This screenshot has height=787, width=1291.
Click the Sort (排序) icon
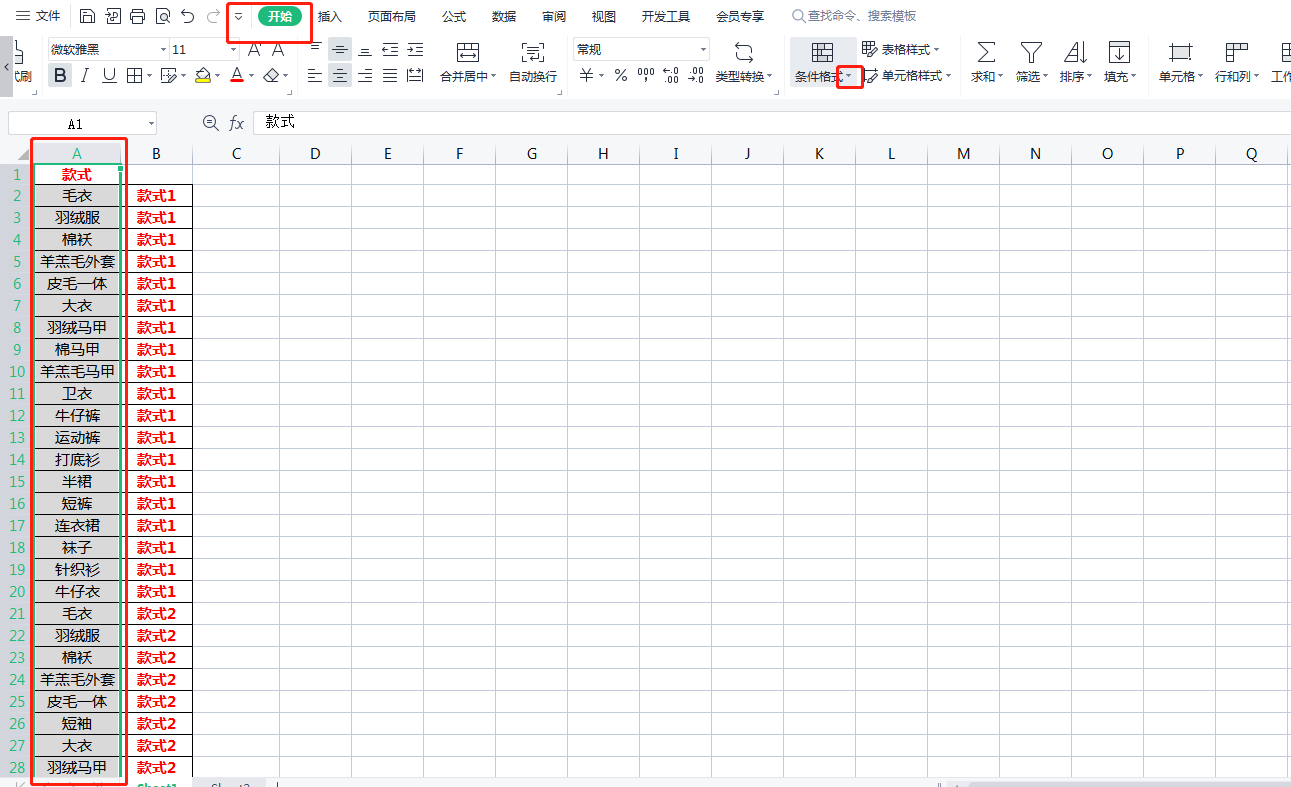(x=1075, y=52)
